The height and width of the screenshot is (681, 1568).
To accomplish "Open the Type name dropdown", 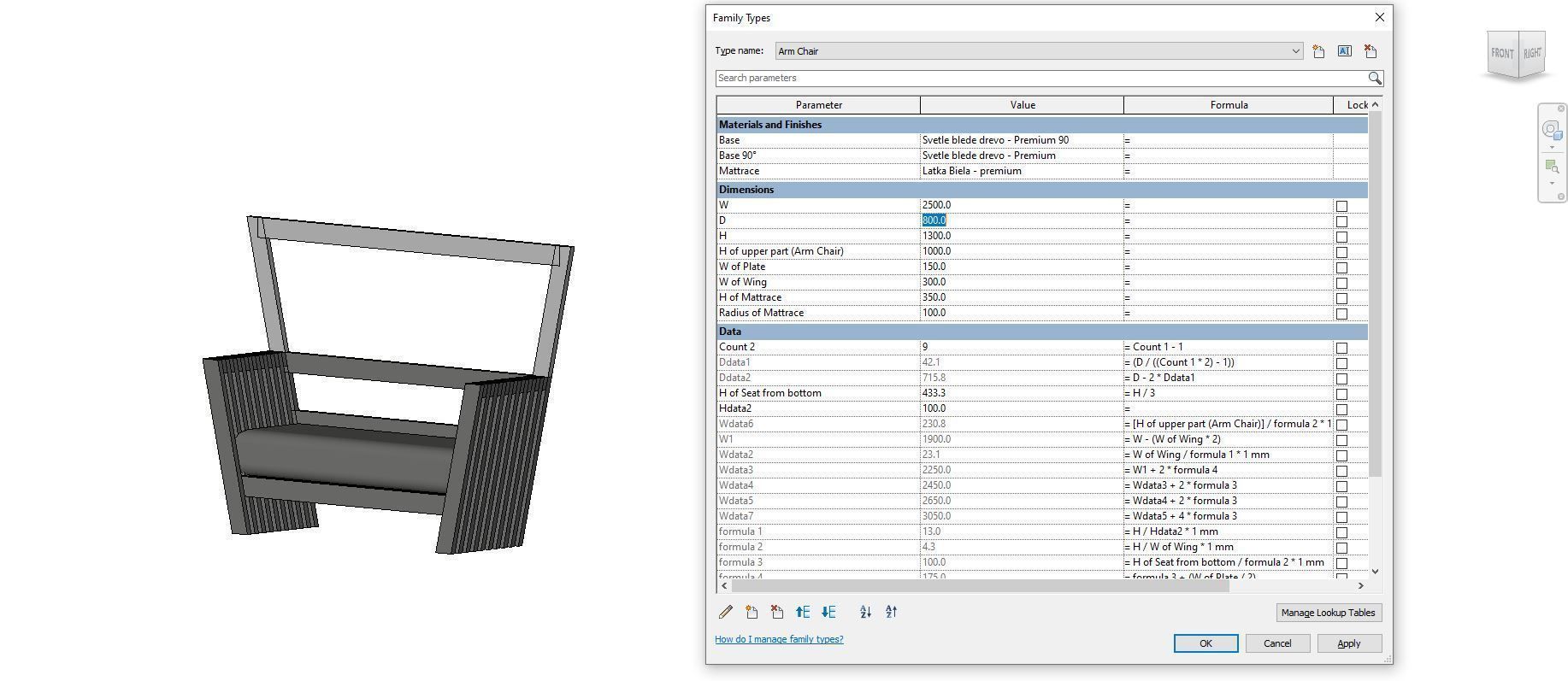I will click(x=1295, y=51).
